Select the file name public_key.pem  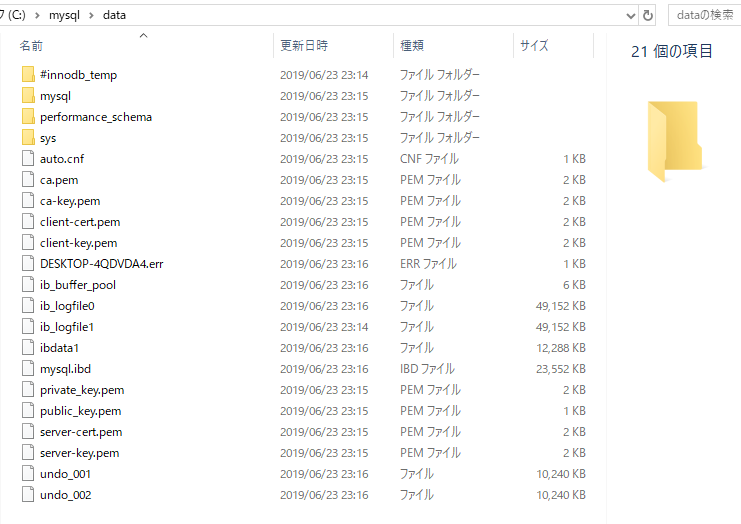click(80, 411)
